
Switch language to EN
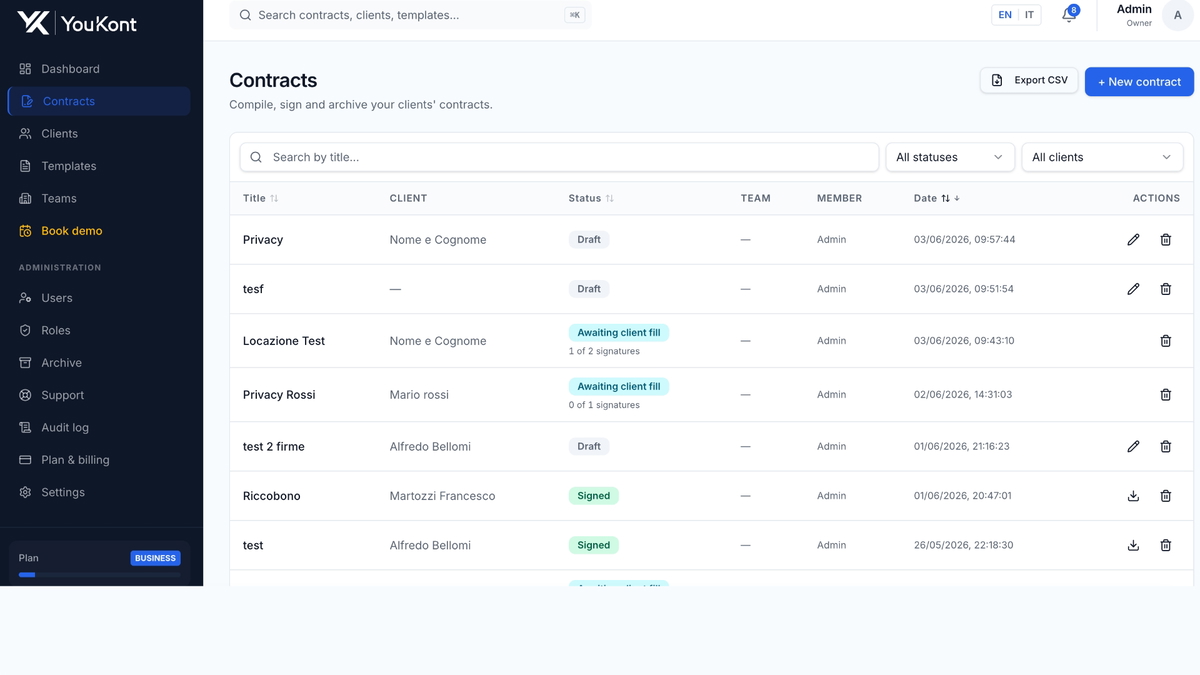pos(1005,15)
